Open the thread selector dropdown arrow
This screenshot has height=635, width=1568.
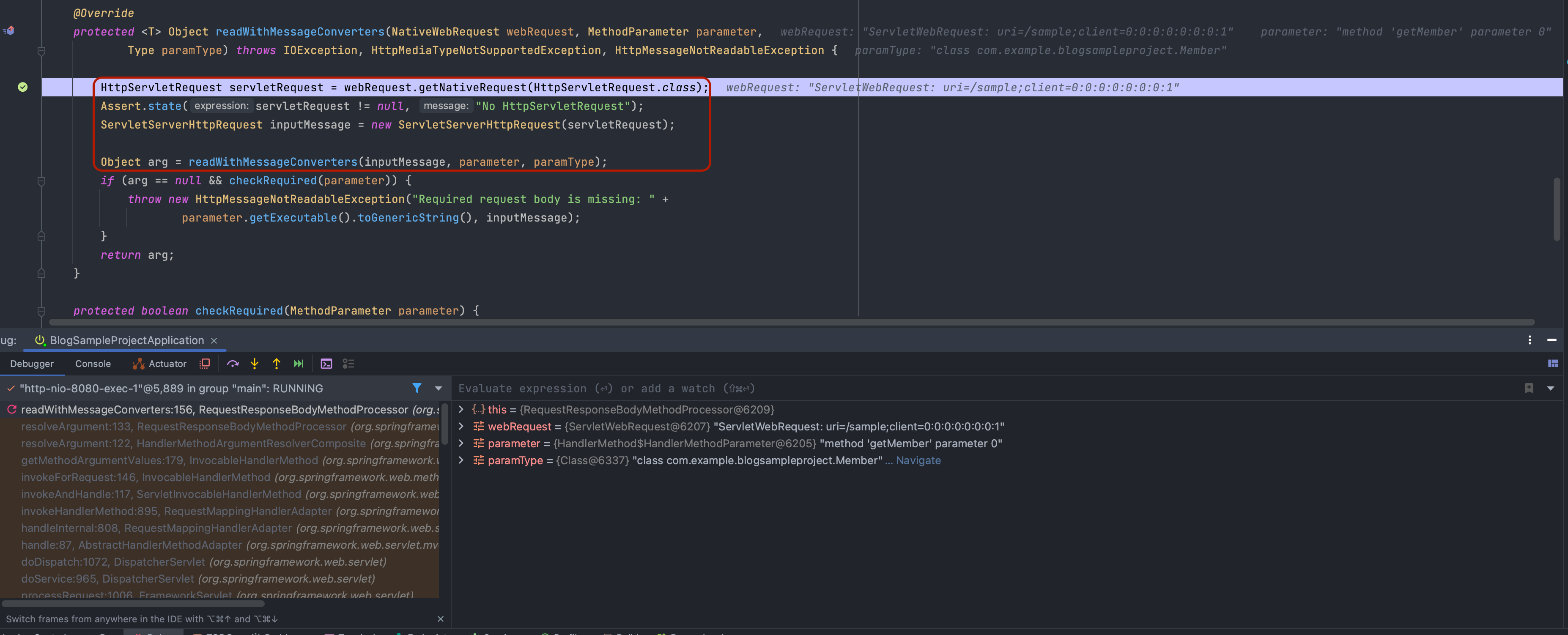click(438, 388)
